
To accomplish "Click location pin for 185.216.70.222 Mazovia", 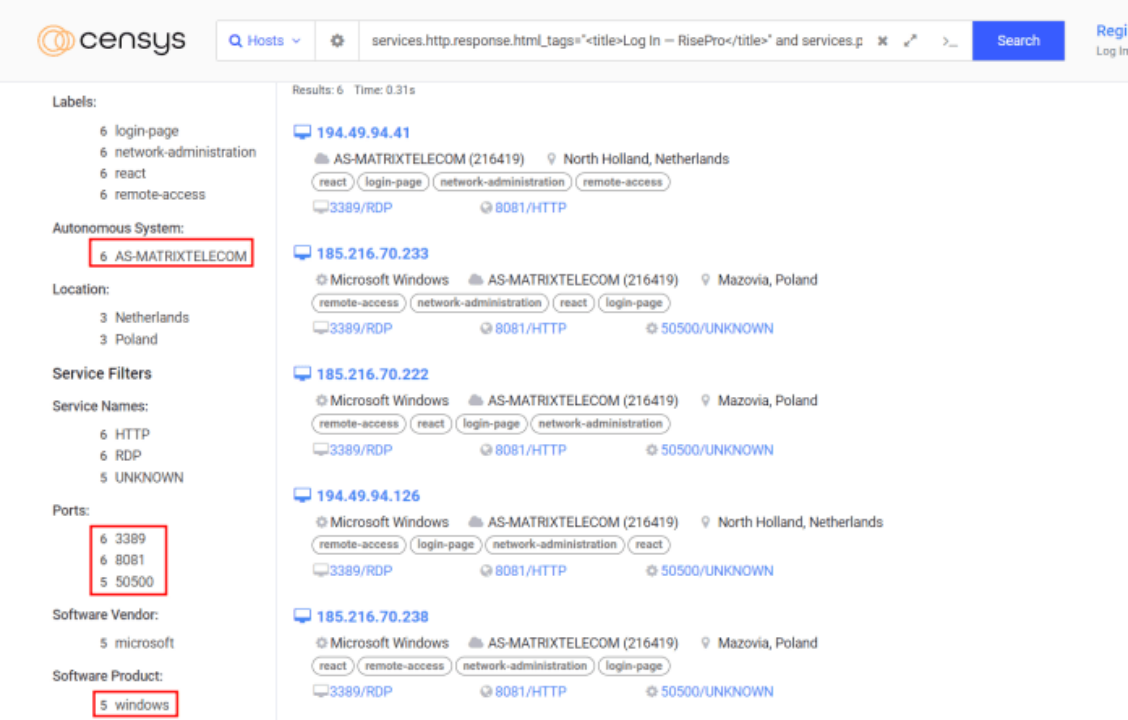I will [706, 401].
